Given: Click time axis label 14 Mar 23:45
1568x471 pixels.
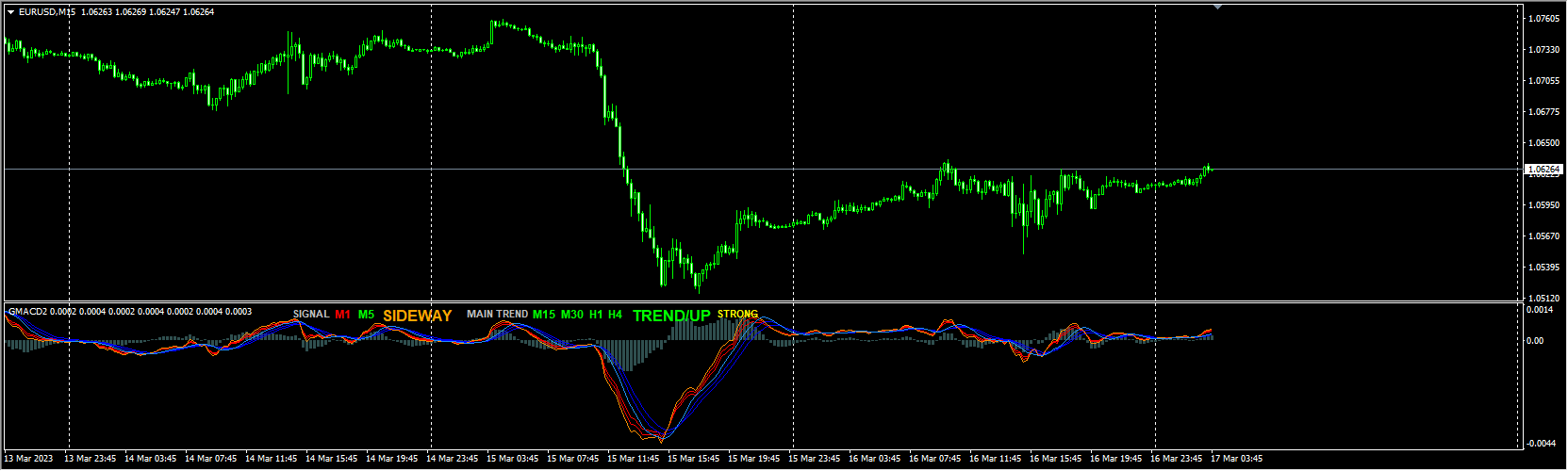Looking at the screenshot, I should pos(453,460).
